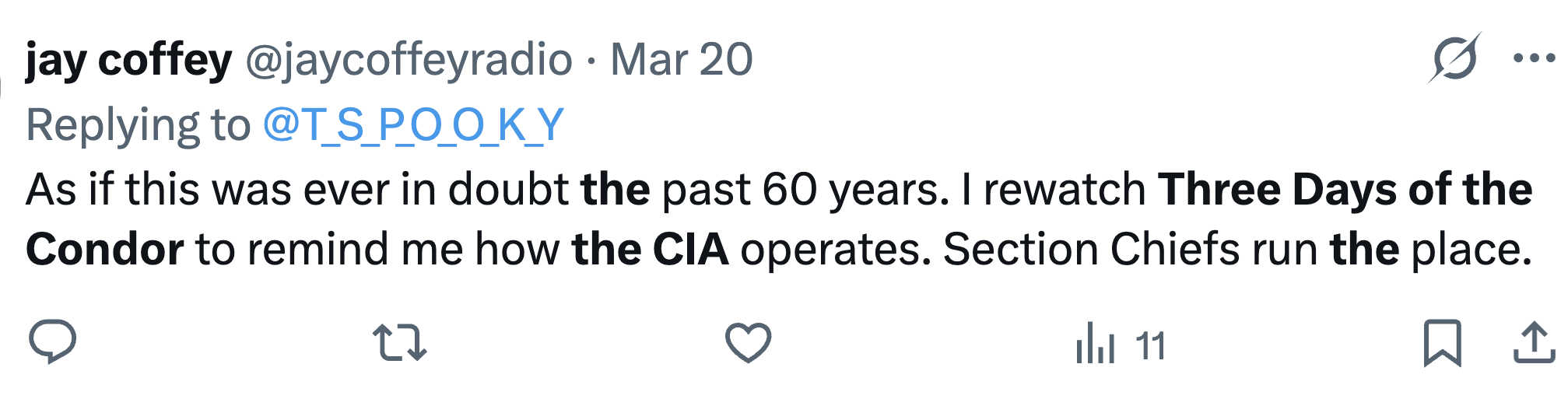Open the tweet via Mar 20 timestamp
Image resolution: width=1568 pixels, height=399 pixels.
[x=681, y=60]
